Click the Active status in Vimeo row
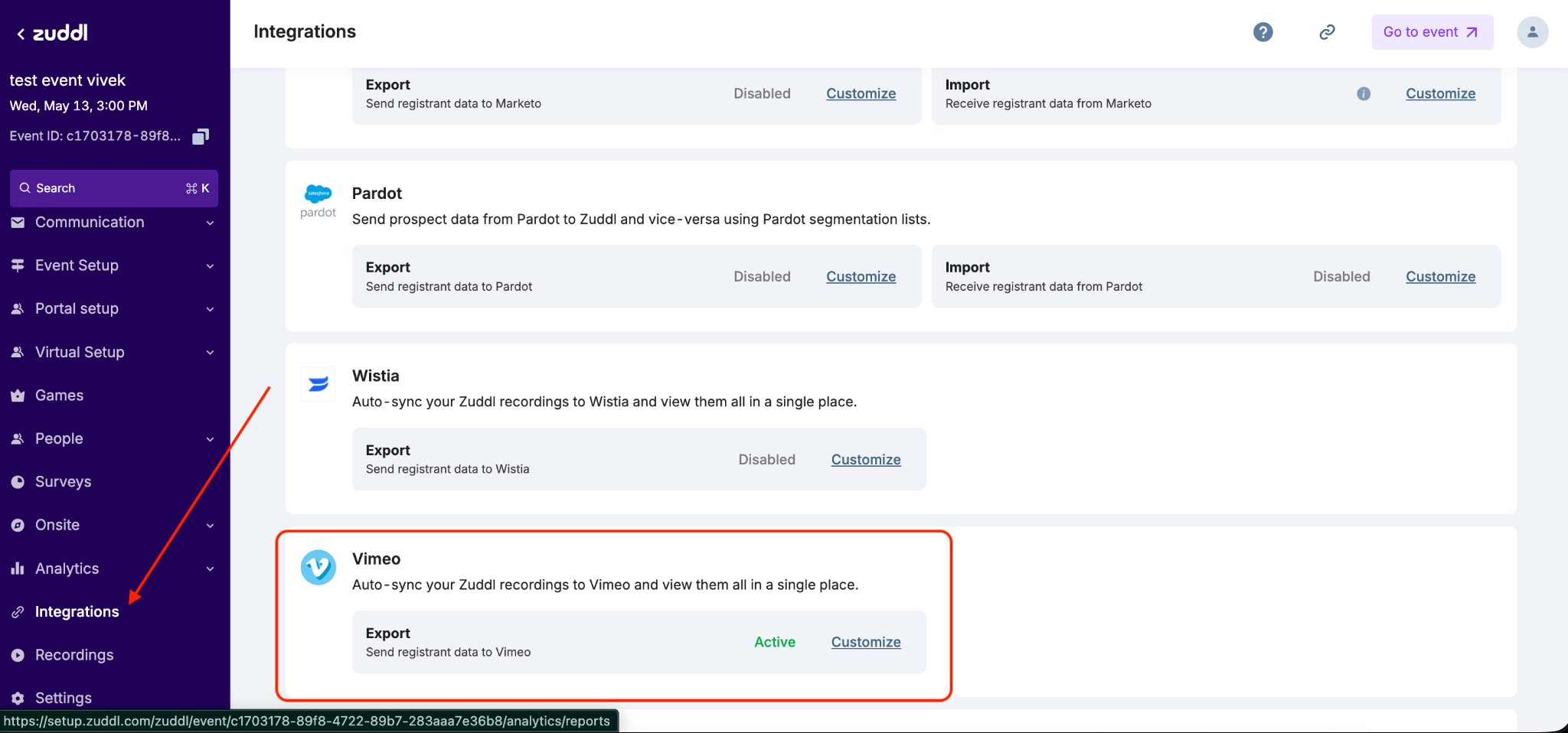The image size is (1568, 733). tap(775, 642)
